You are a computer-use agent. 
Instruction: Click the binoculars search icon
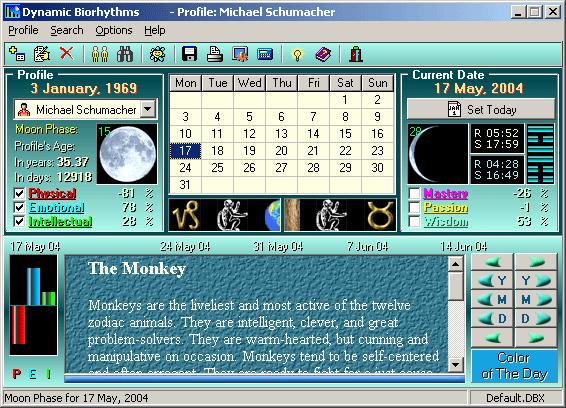point(125,54)
